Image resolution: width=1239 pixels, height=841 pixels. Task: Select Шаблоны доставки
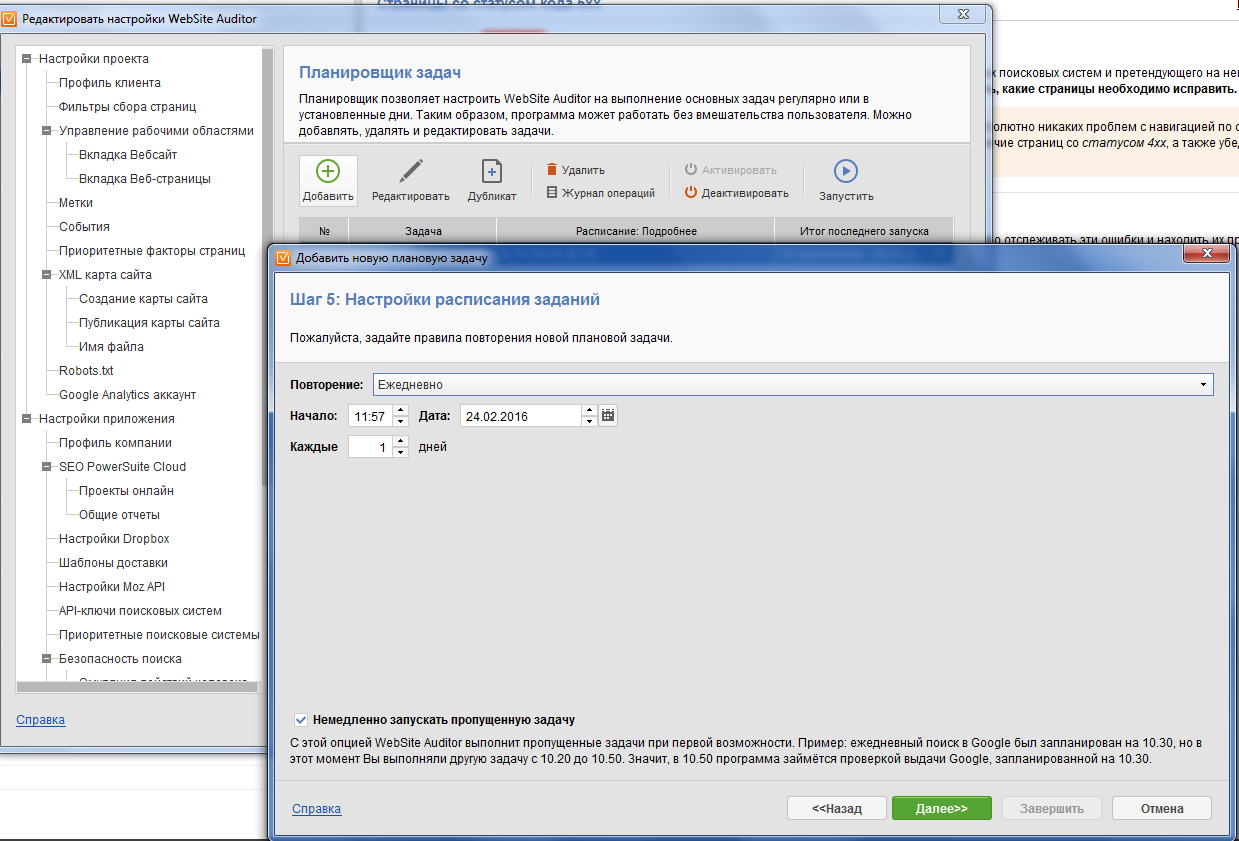coord(113,563)
